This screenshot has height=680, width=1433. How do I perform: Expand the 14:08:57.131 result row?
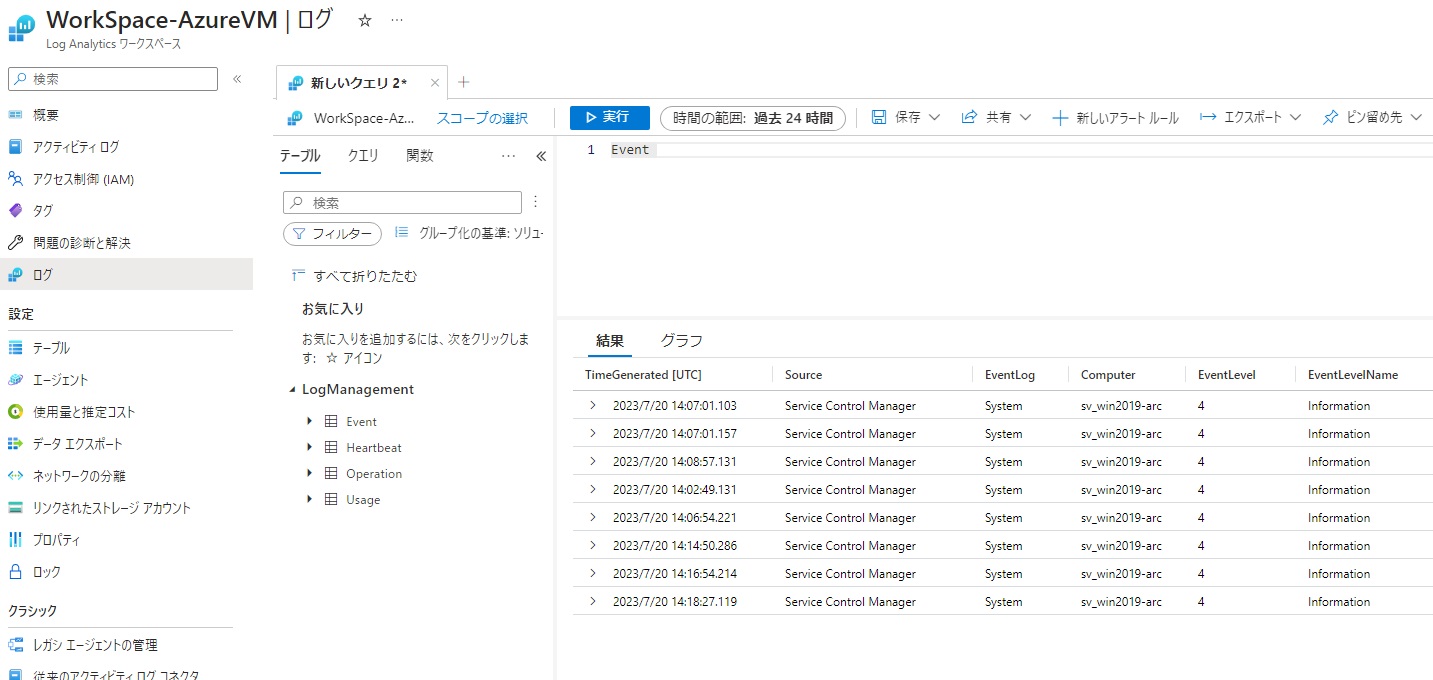592,461
